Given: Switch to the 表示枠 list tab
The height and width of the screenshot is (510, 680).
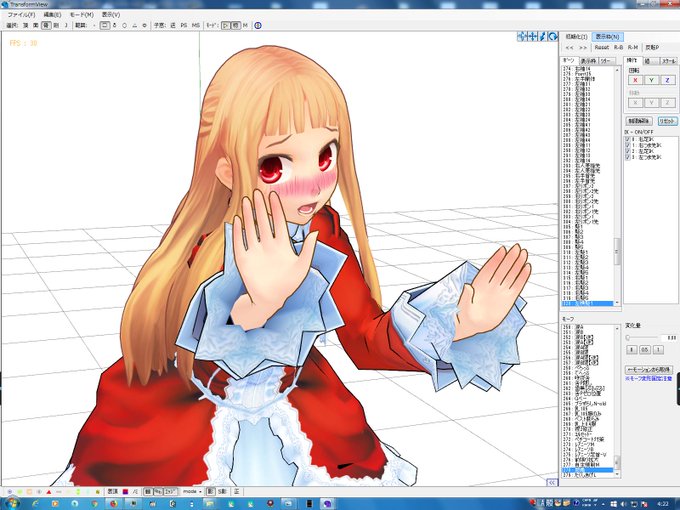Looking at the screenshot, I should point(588,61).
